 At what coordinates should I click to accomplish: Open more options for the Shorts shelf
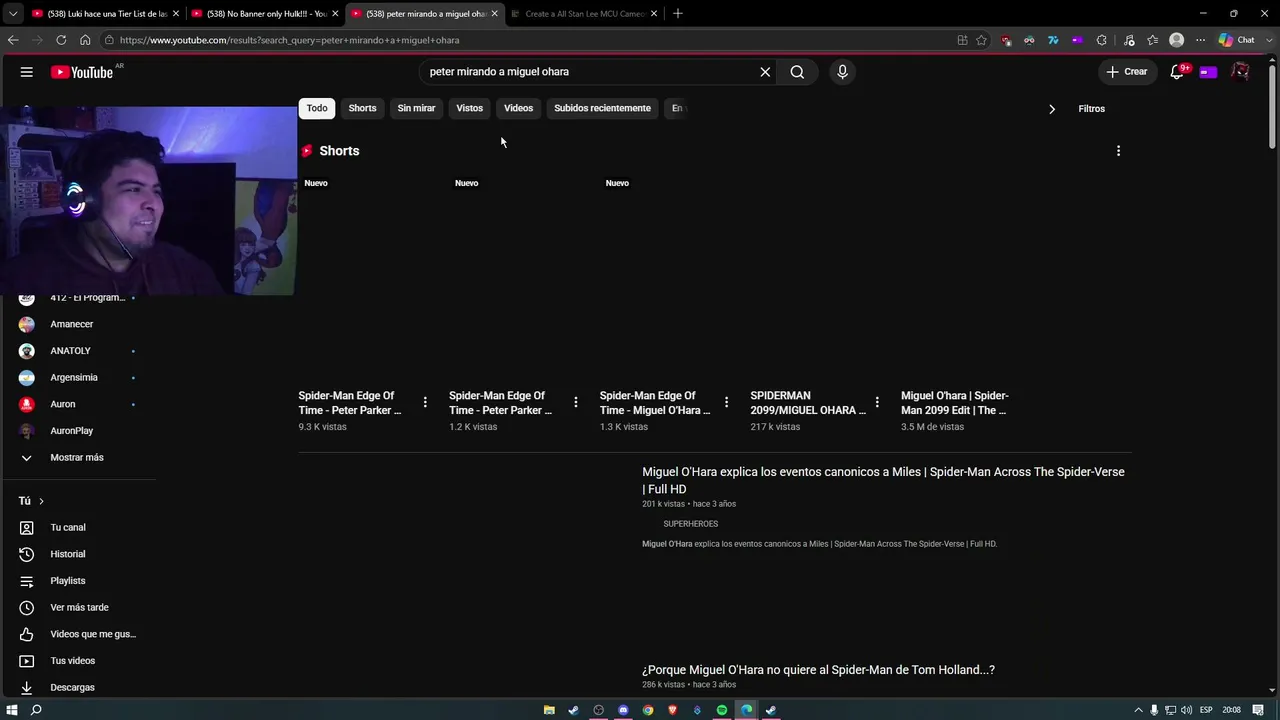(1118, 151)
